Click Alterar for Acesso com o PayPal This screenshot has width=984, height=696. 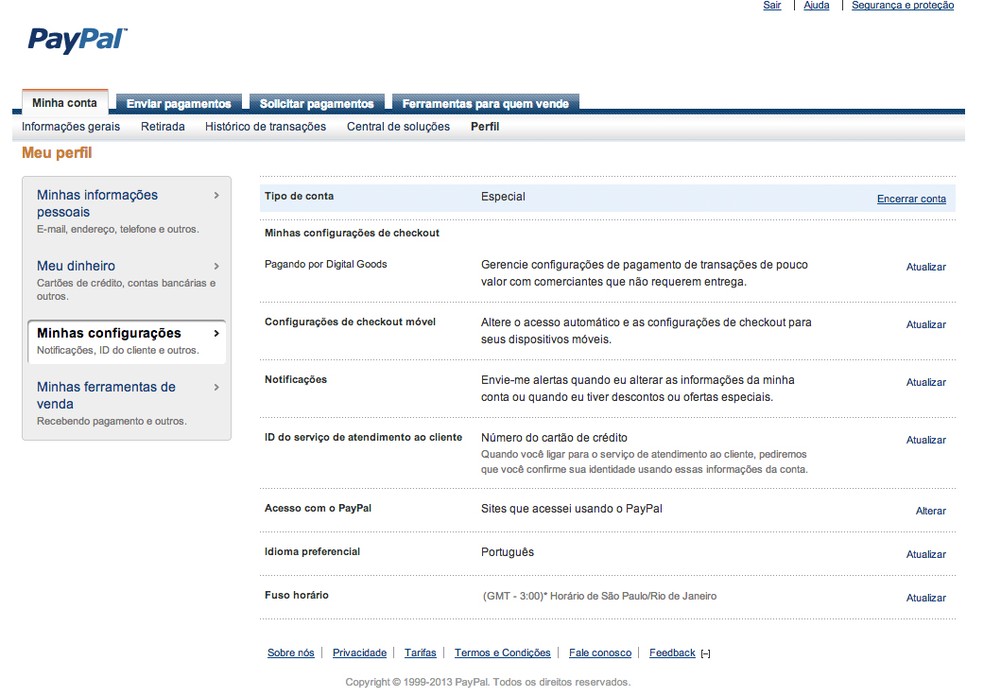[931, 511]
